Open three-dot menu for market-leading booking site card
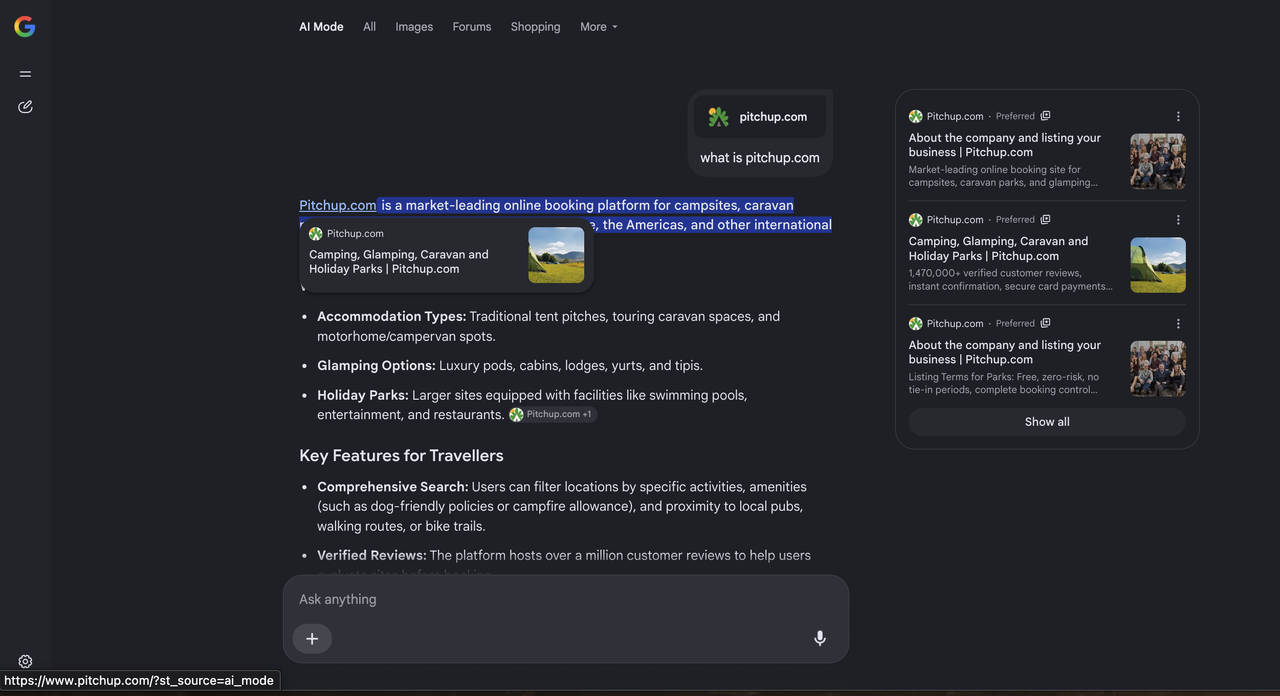This screenshot has width=1280, height=696. point(1178,116)
